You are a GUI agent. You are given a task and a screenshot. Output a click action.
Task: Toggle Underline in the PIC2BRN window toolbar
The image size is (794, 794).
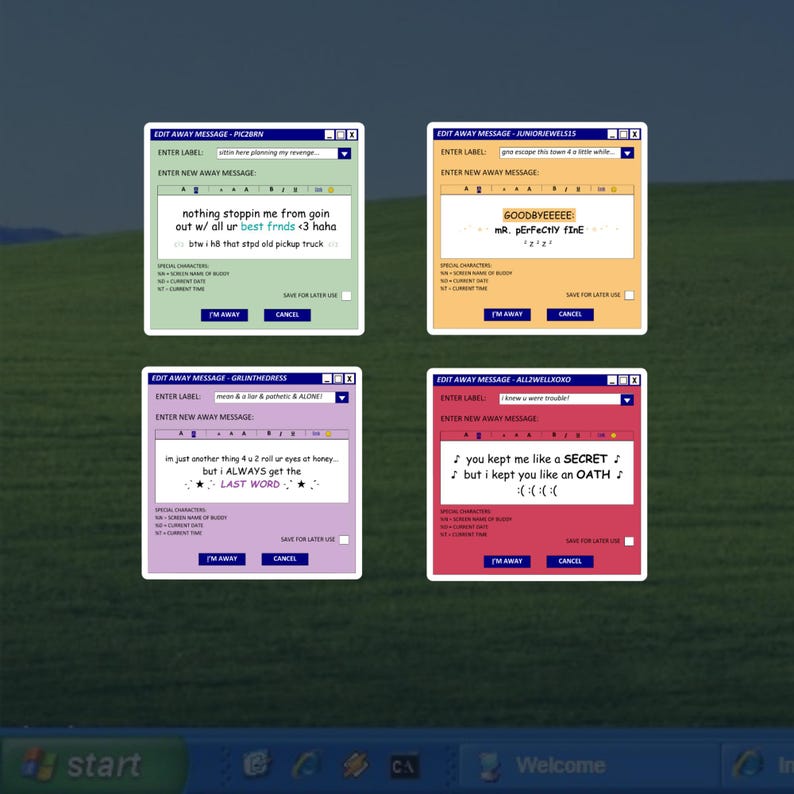(x=295, y=189)
